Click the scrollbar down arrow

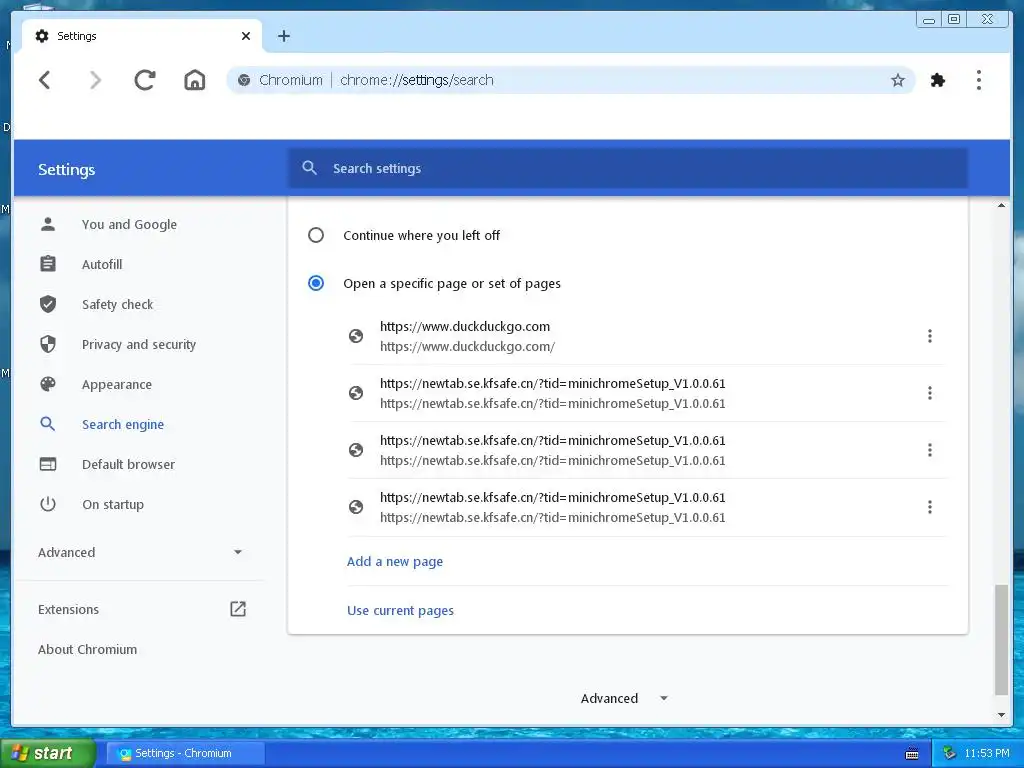coord(1001,715)
